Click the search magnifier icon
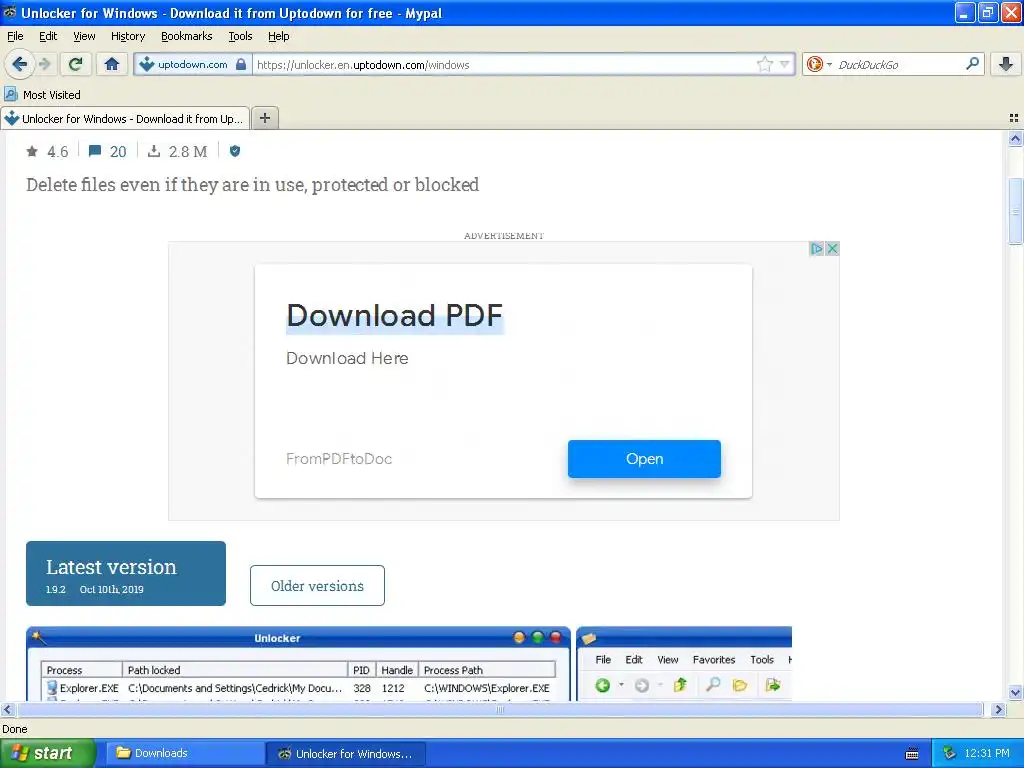 click(x=972, y=63)
